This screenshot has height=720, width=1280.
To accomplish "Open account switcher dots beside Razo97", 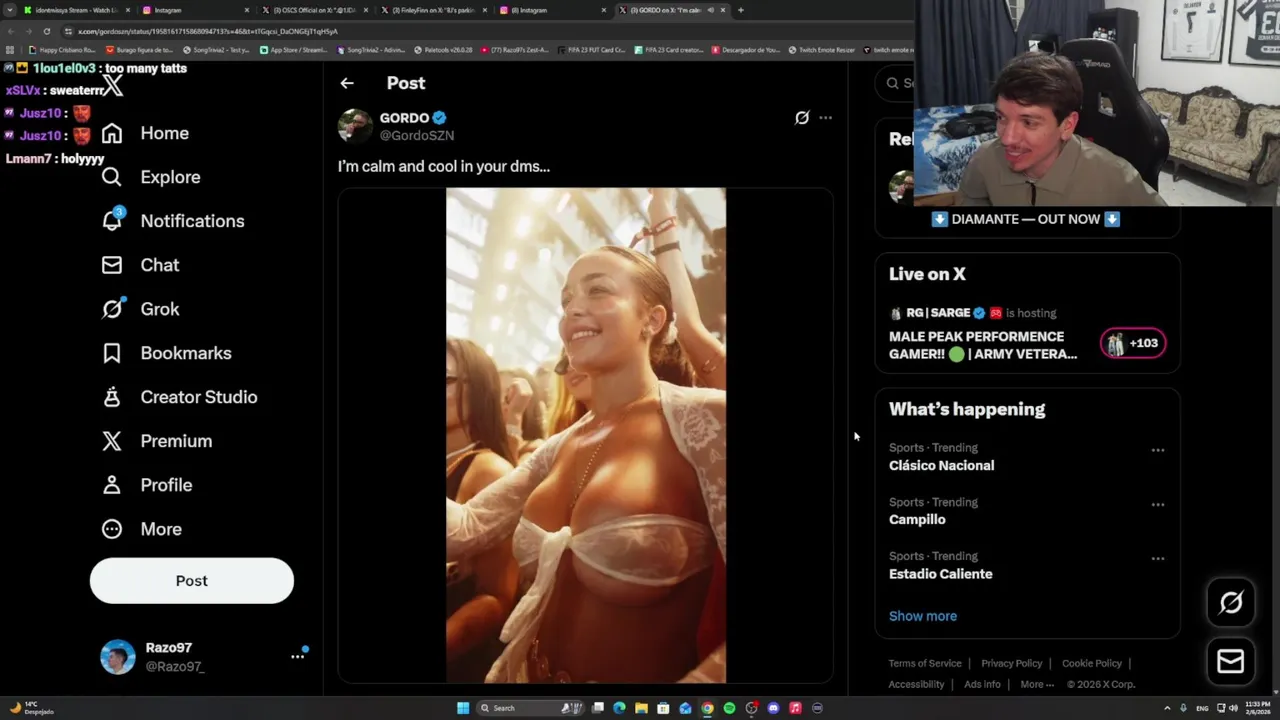I will (x=297, y=656).
